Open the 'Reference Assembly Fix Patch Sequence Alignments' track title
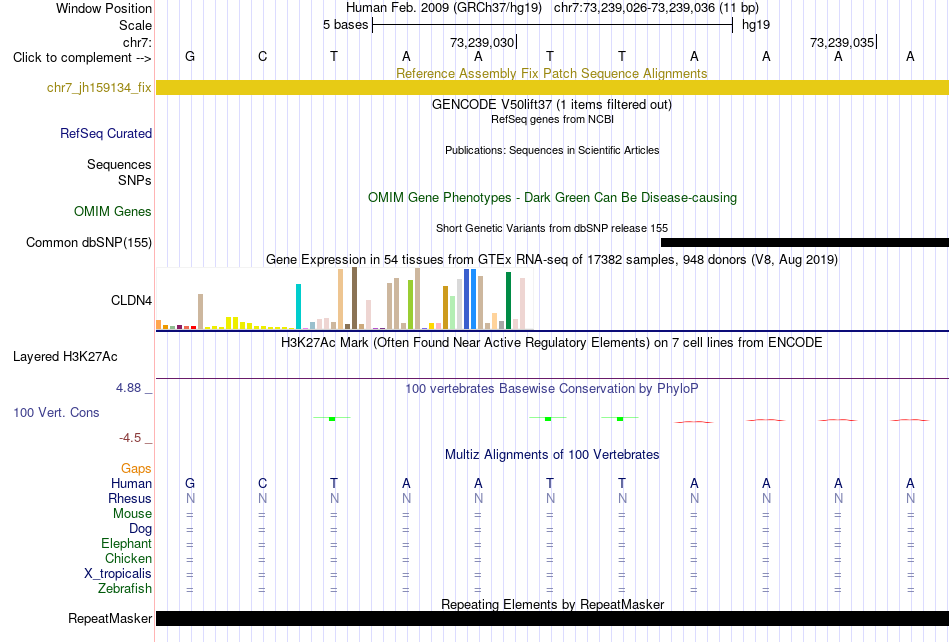Image resolution: width=950 pixels, height=642 pixels. [551, 73]
